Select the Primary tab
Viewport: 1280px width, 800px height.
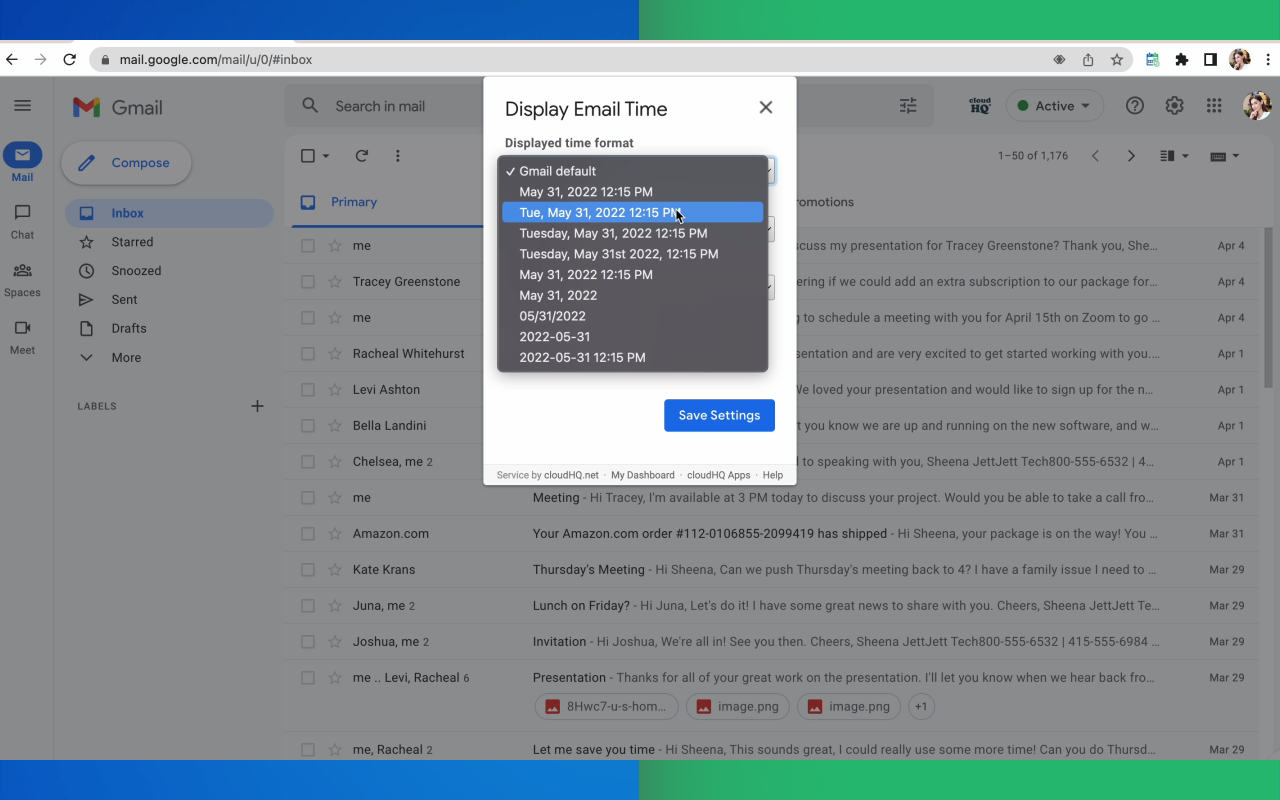(x=352, y=201)
